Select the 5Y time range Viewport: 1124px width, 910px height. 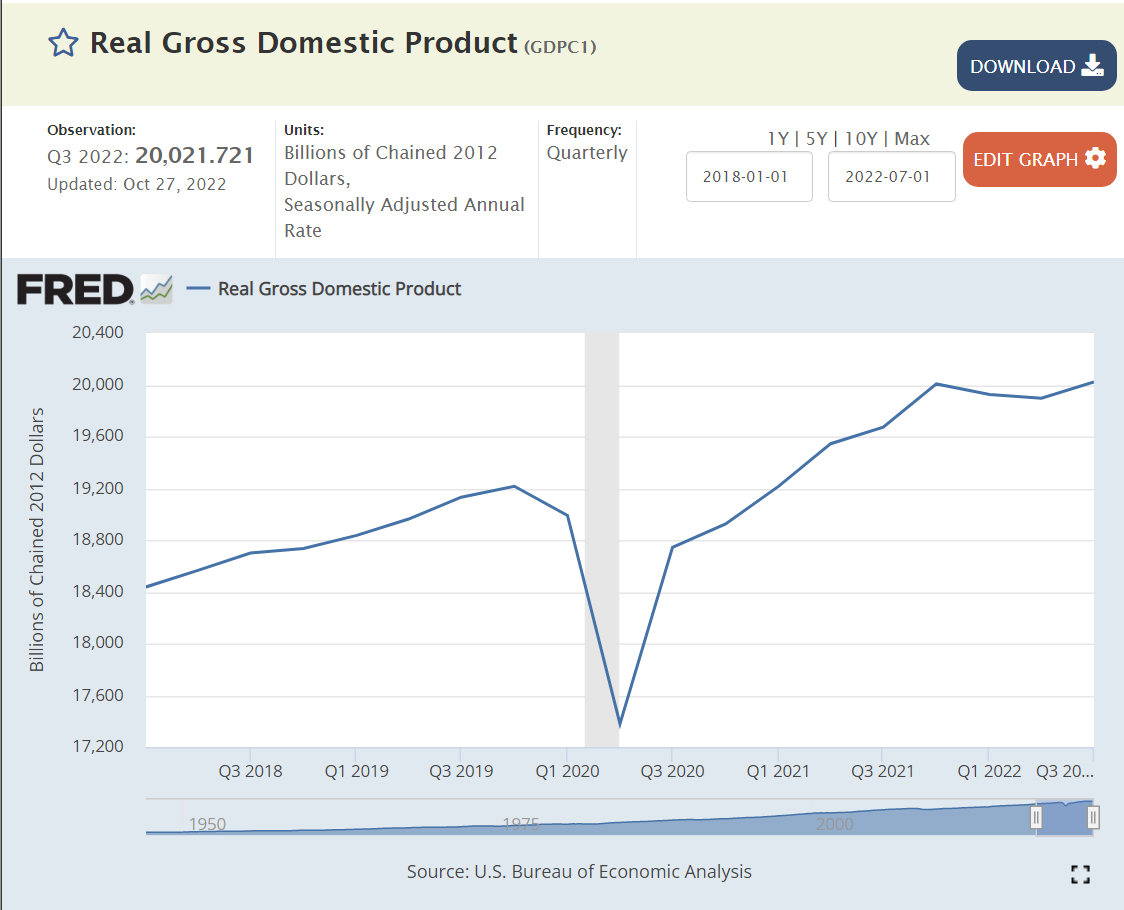(x=817, y=139)
